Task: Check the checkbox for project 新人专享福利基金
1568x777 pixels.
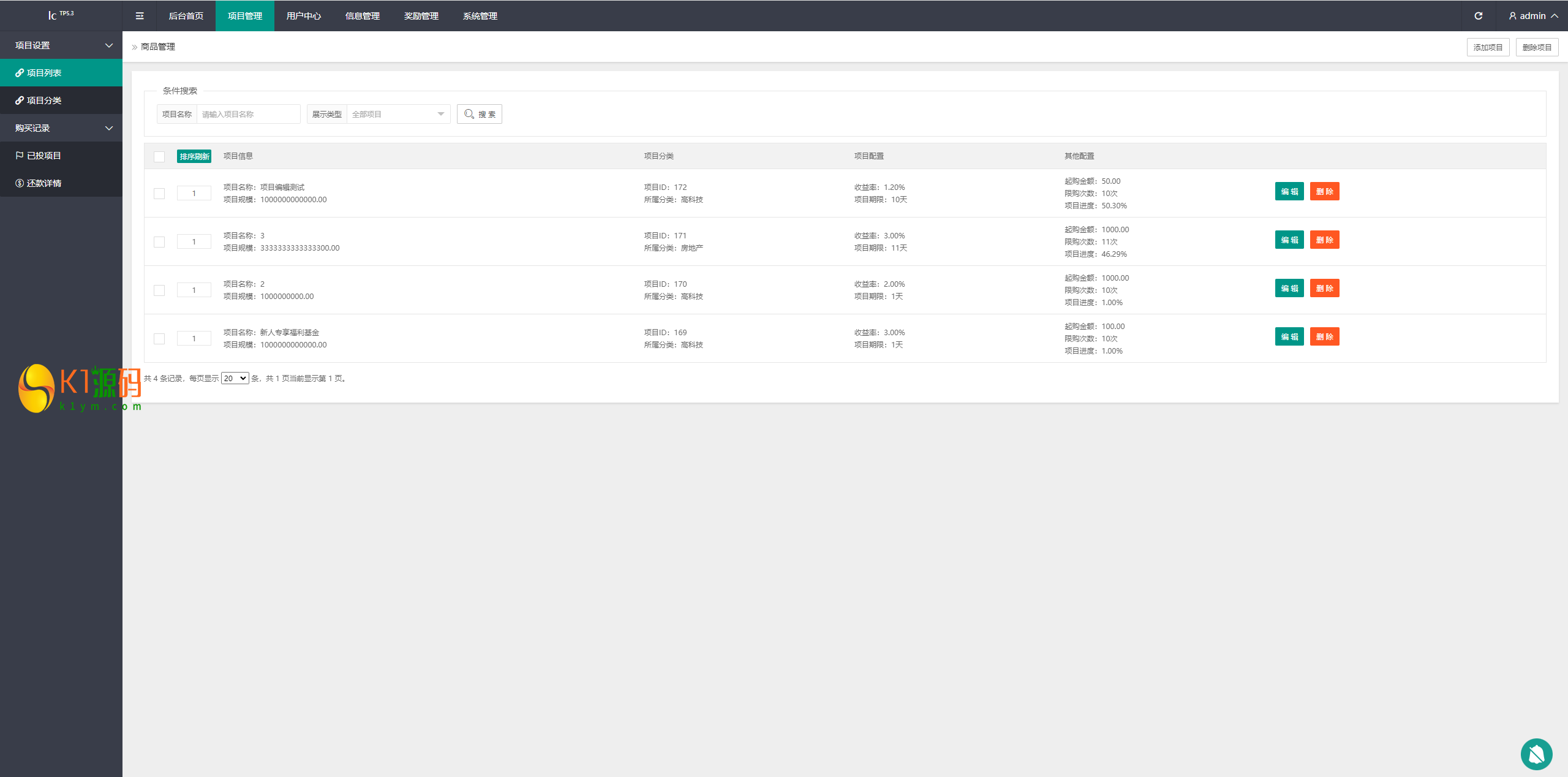Action: click(x=159, y=339)
